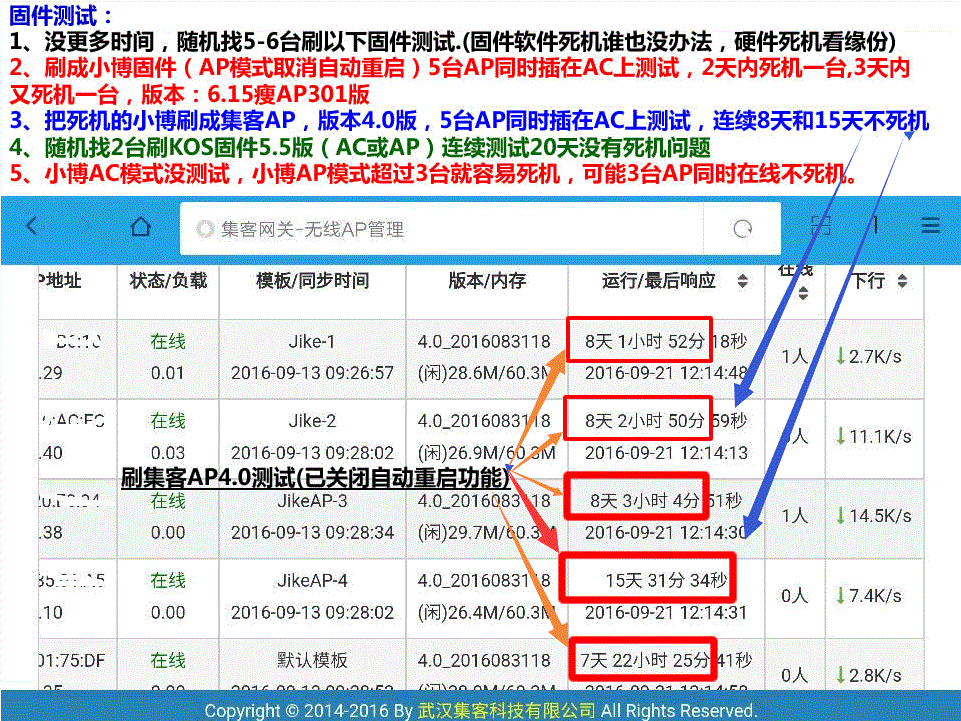
Task: Open the browser home page icon
Action: pos(141,227)
